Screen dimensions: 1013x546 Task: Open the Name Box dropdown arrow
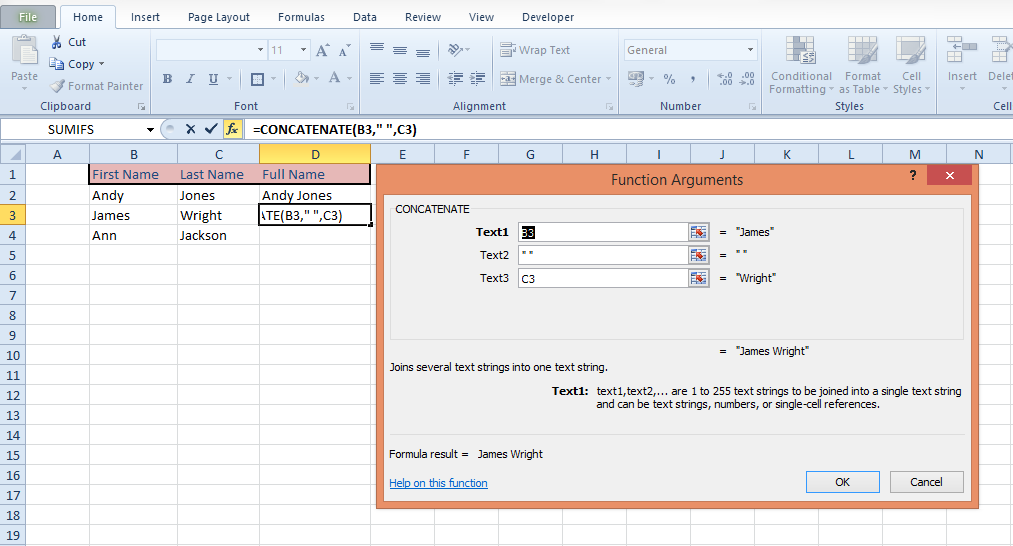pos(150,129)
